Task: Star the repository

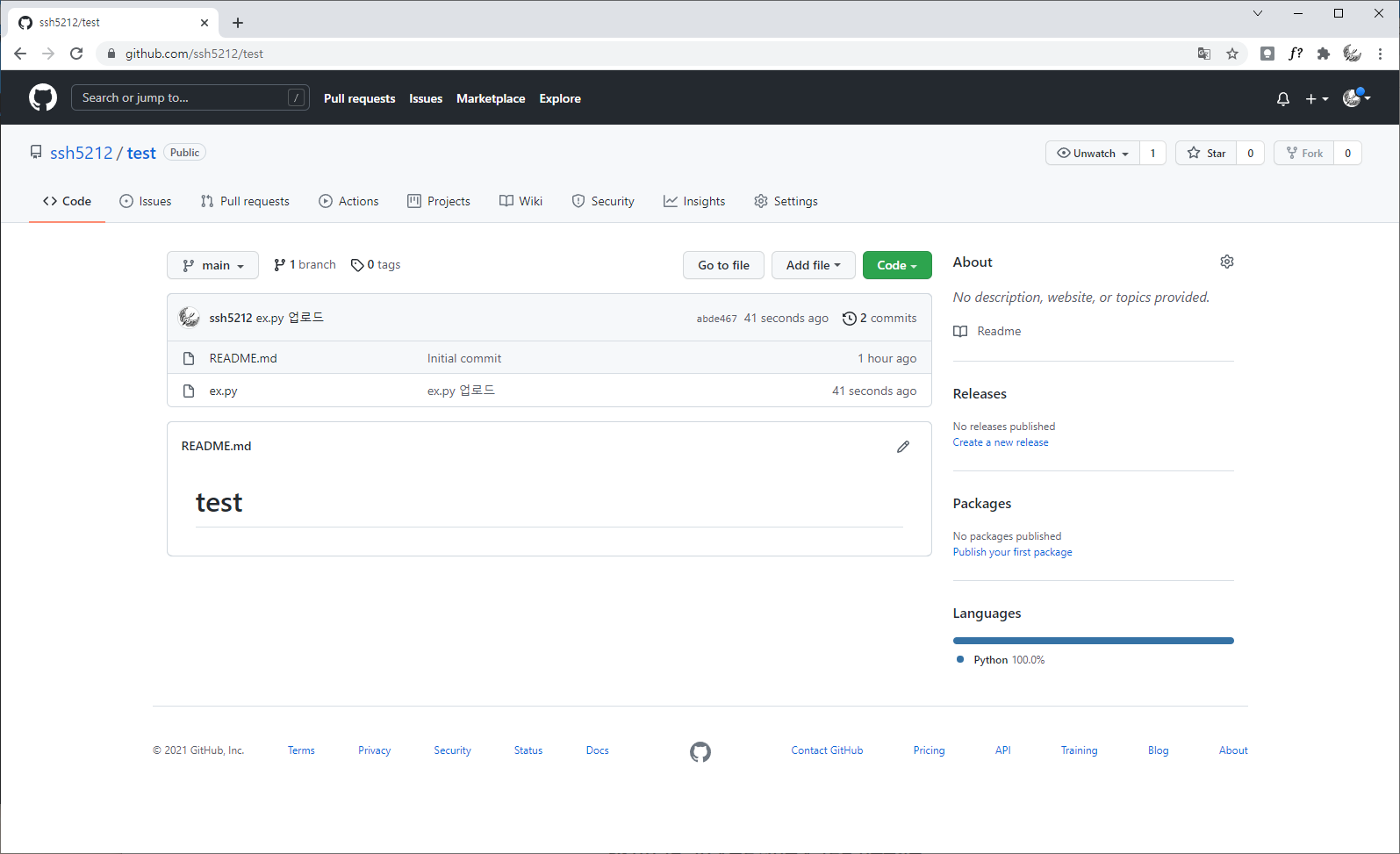Action: [x=1206, y=153]
